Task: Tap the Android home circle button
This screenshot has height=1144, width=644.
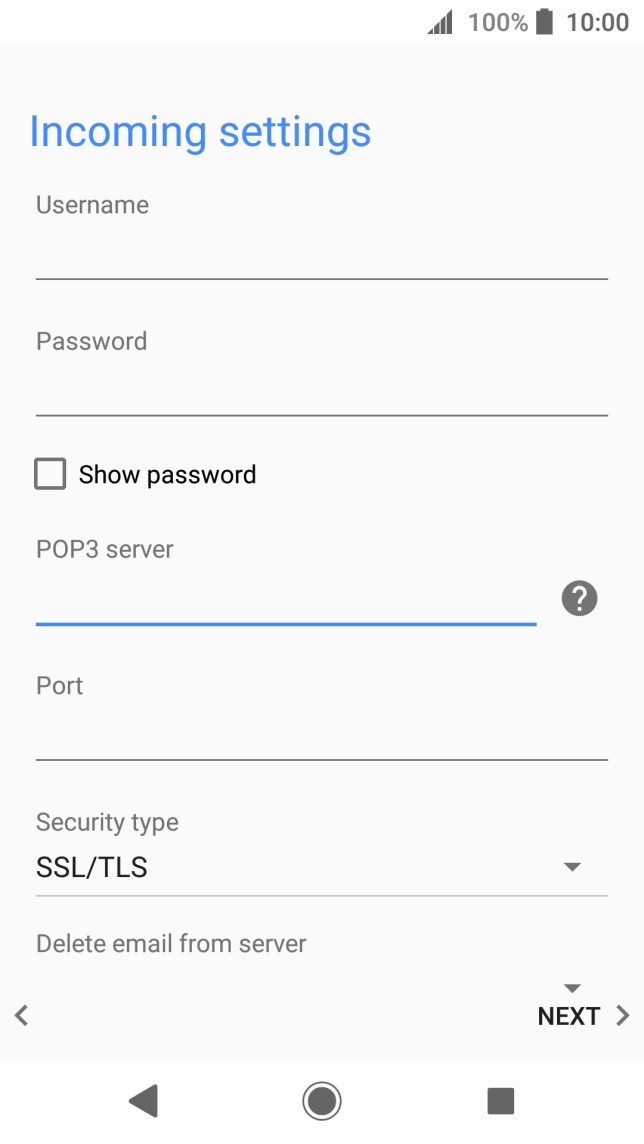Action: [x=321, y=1100]
